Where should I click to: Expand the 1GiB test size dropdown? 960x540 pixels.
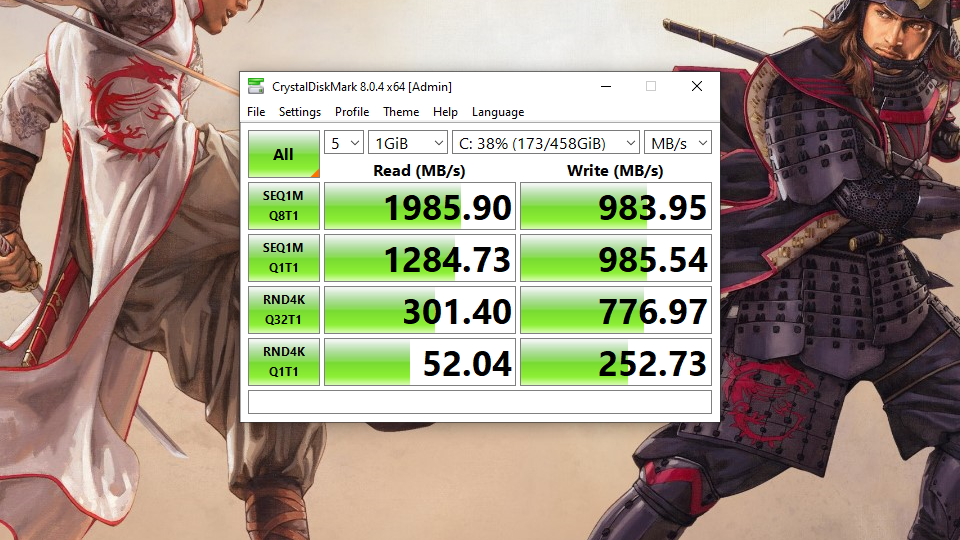[408, 143]
